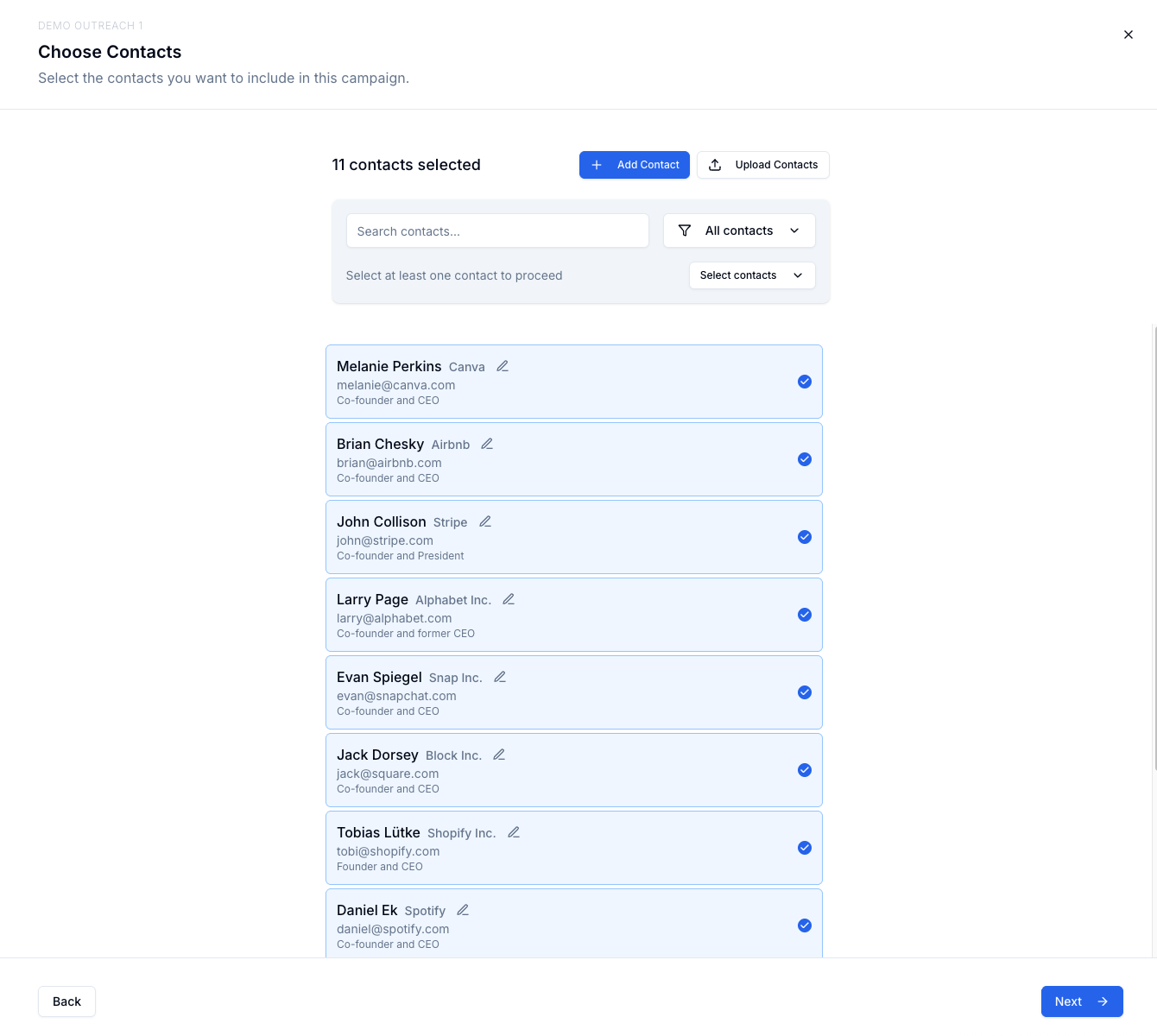
Task: Select the pencil icon beside Larry Page
Action: [x=509, y=599]
